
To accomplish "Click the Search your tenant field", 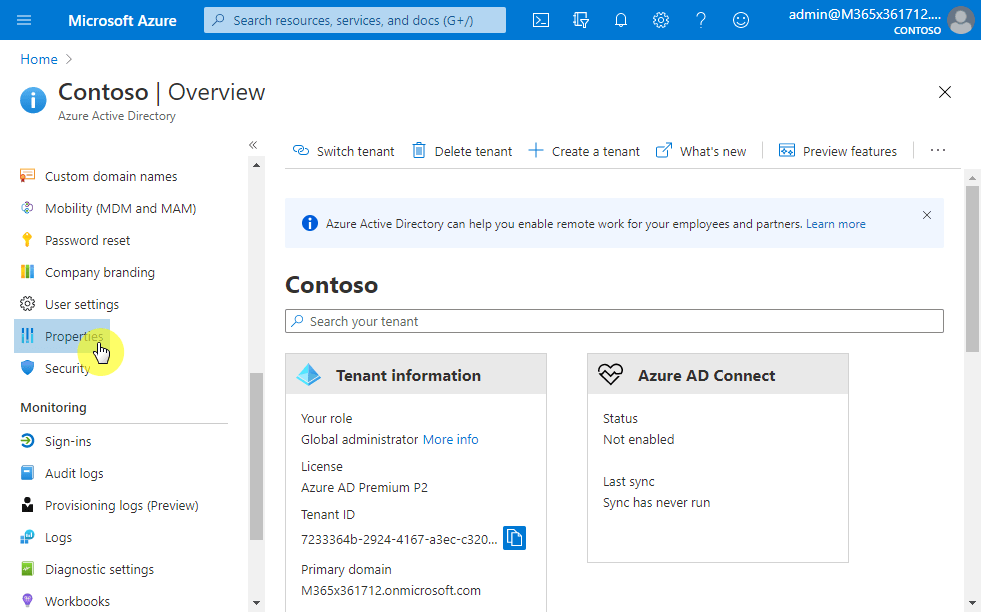I will pyautogui.click(x=614, y=321).
